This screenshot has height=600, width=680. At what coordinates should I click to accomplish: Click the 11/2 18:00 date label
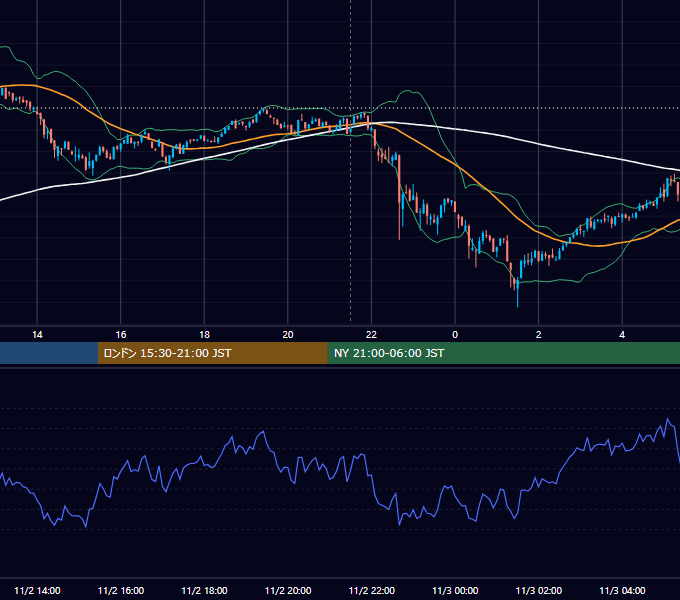[x=204, y=590]
